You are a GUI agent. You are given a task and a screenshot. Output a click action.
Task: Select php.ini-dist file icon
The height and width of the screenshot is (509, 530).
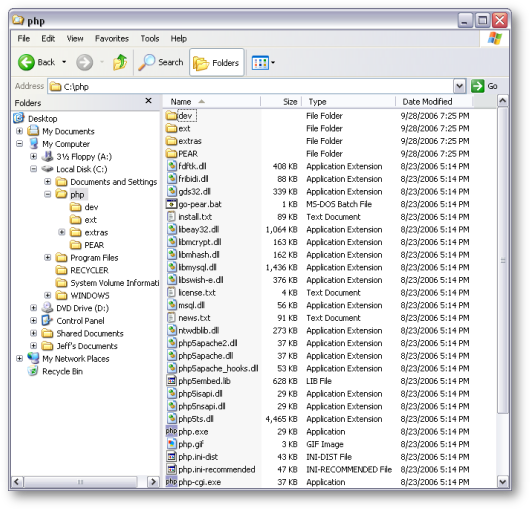(x=172, y=457)
